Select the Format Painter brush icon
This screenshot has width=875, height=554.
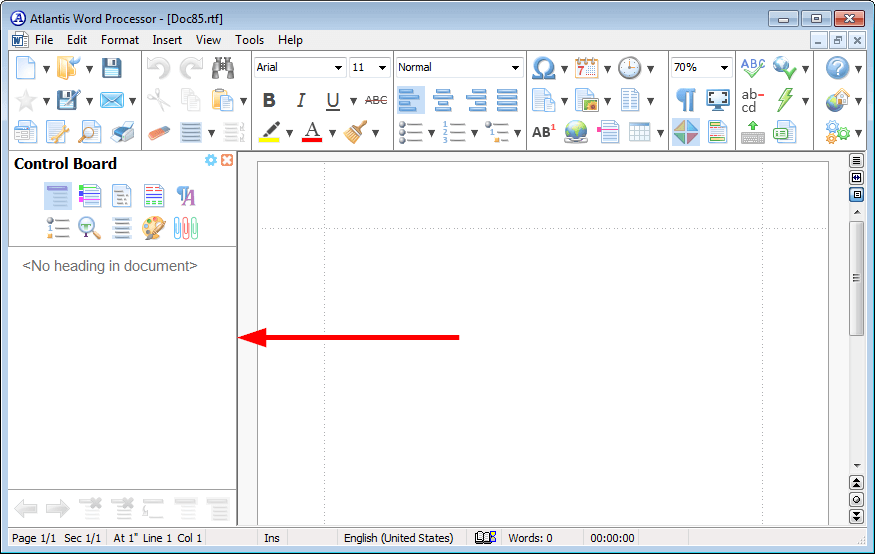pos(355,132)
